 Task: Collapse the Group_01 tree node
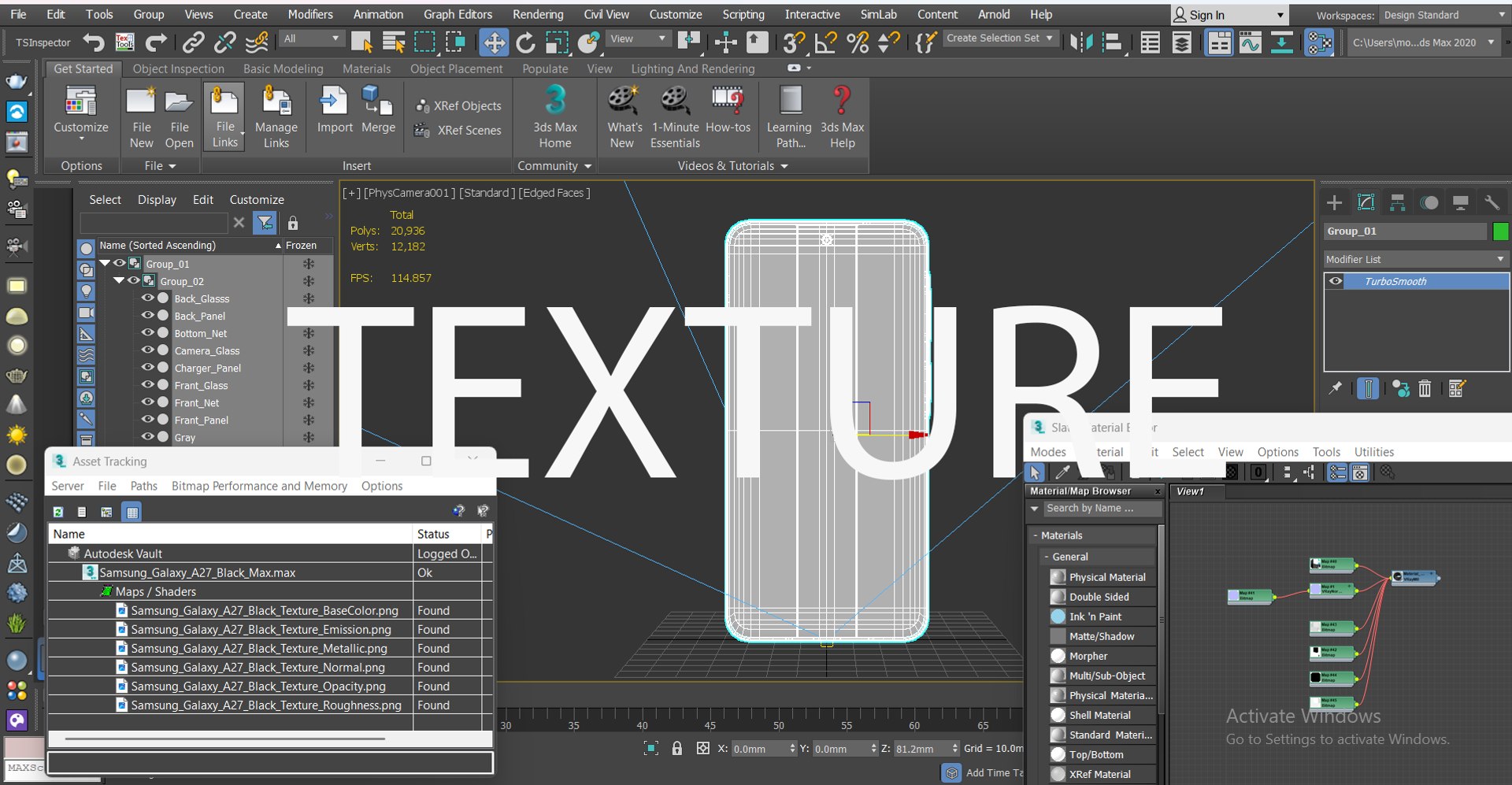pos(105,264)
